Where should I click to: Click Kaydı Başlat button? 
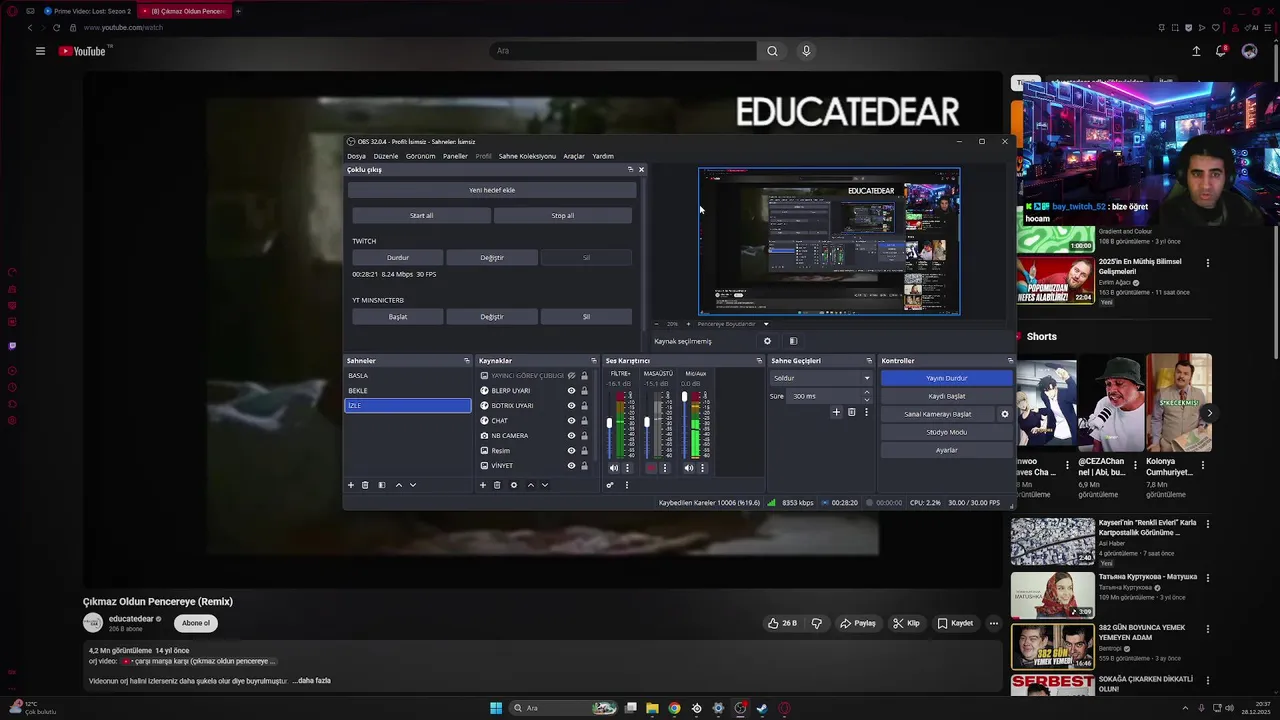tap(946, 396)
